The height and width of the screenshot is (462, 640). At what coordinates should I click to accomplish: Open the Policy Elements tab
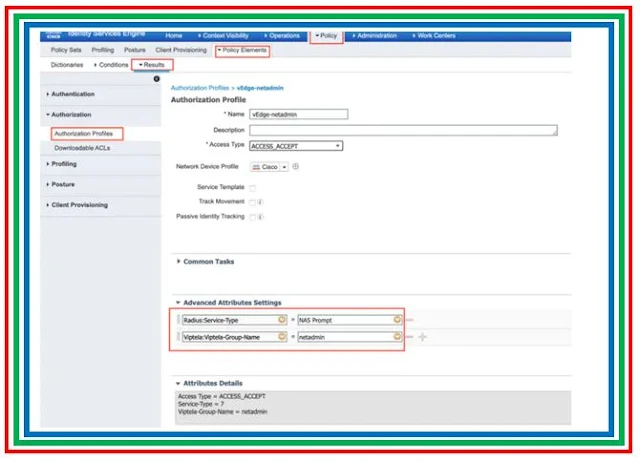pyautogui.click(x=241, y=50)
